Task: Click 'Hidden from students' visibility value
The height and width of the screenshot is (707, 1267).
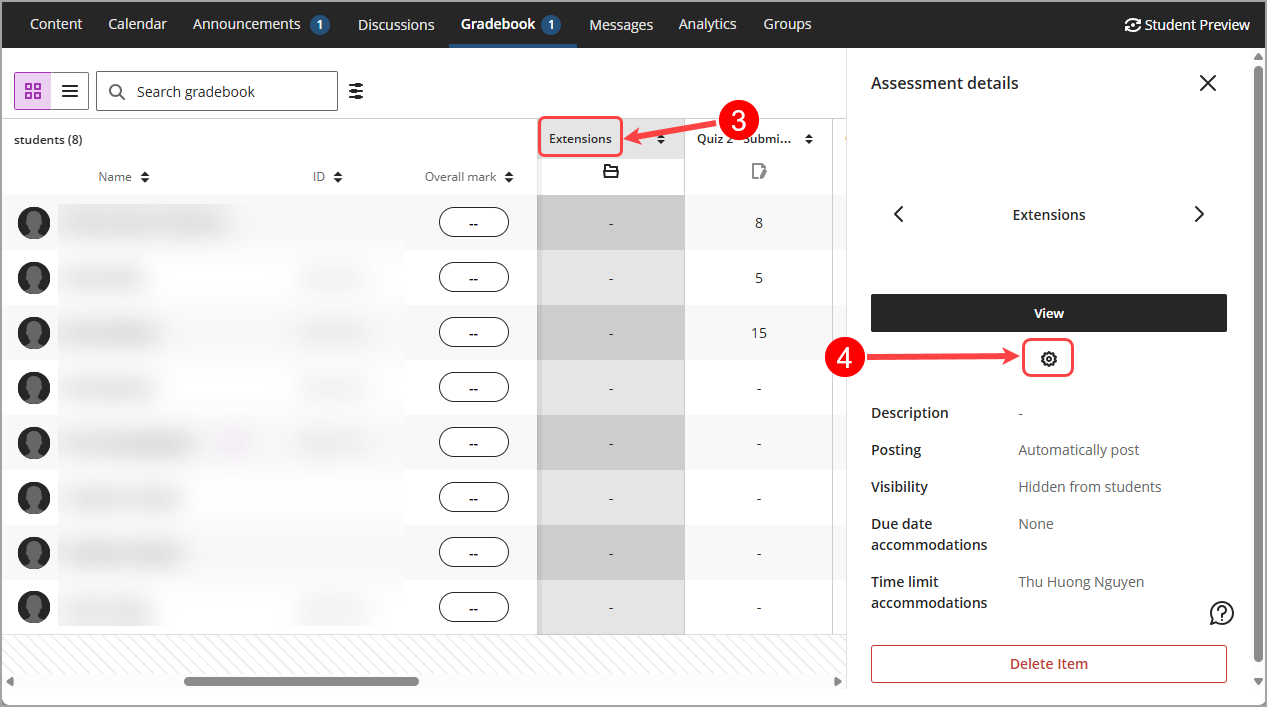Action: (x=1089, y=487)
